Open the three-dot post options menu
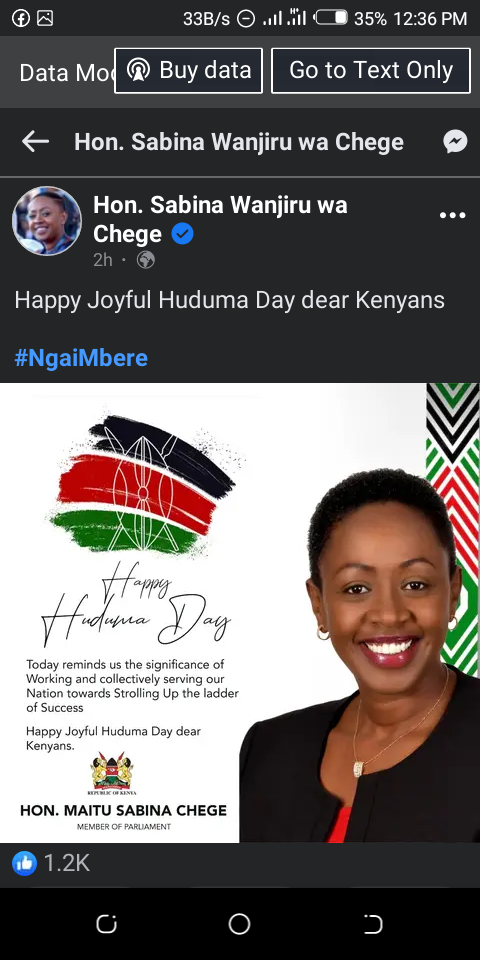480x960 pixels. click(x=452, y=215)
